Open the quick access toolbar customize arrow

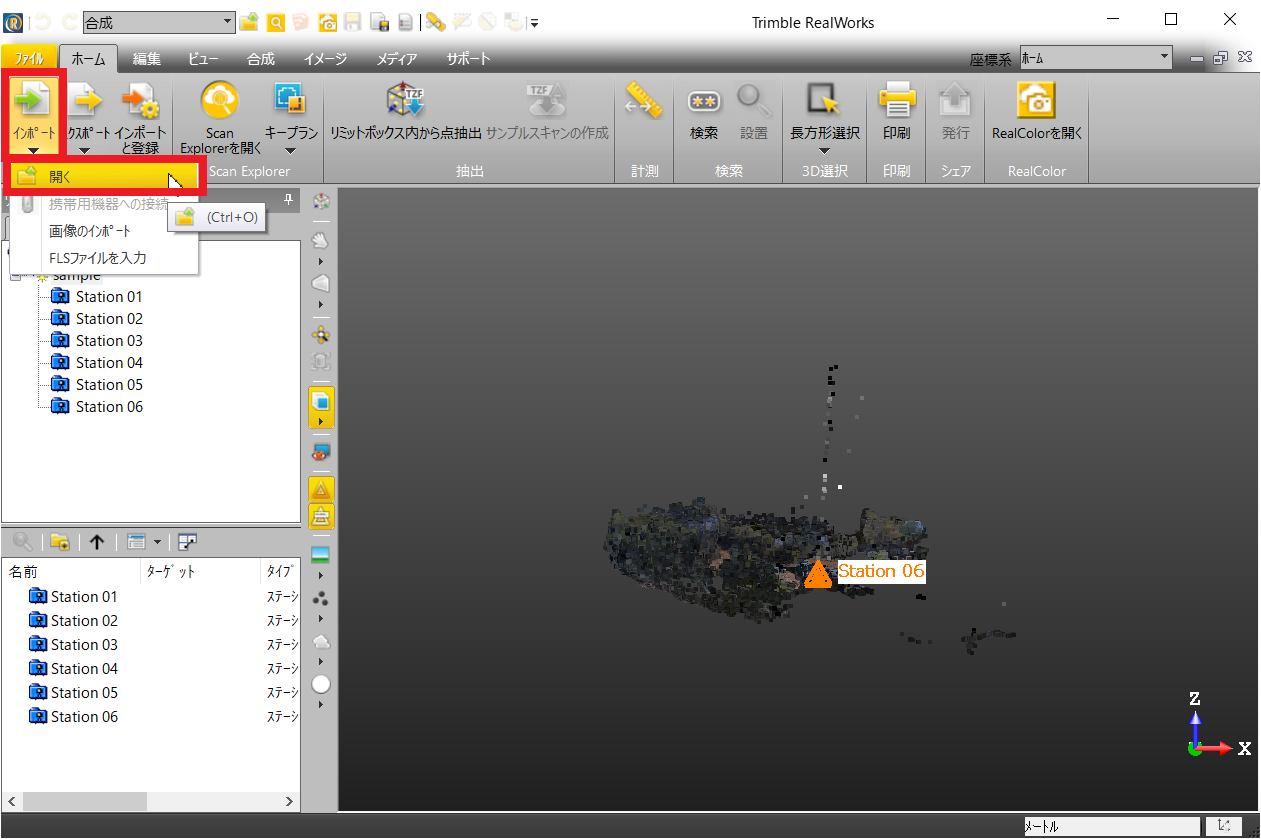[535, 22]
